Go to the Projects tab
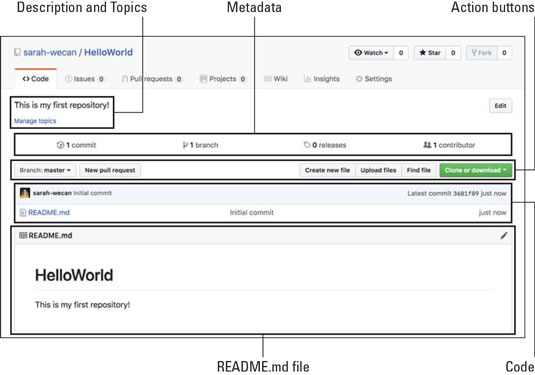535x375 pixels. point(222,79)
